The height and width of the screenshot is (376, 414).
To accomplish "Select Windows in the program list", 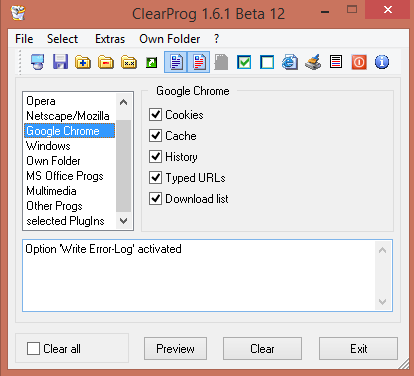I will [x=69, y=146].
